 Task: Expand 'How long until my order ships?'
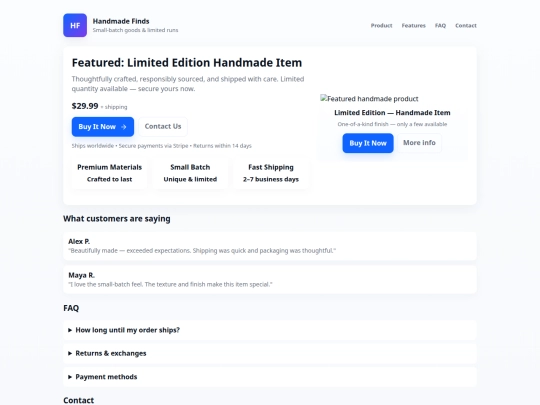(270, 330)
